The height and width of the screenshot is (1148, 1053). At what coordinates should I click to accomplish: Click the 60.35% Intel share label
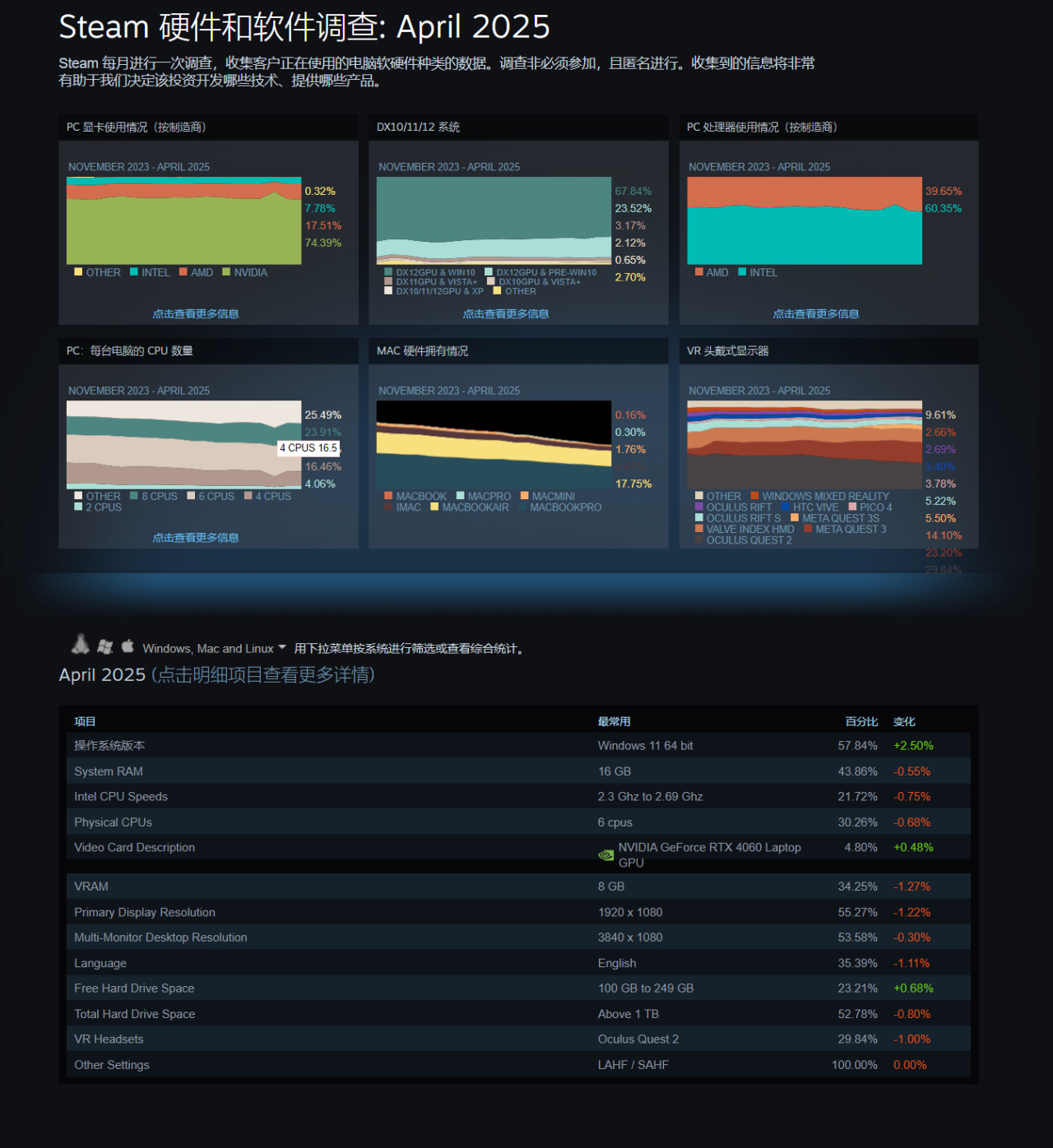pyautogui.click(x=944, y=208)
